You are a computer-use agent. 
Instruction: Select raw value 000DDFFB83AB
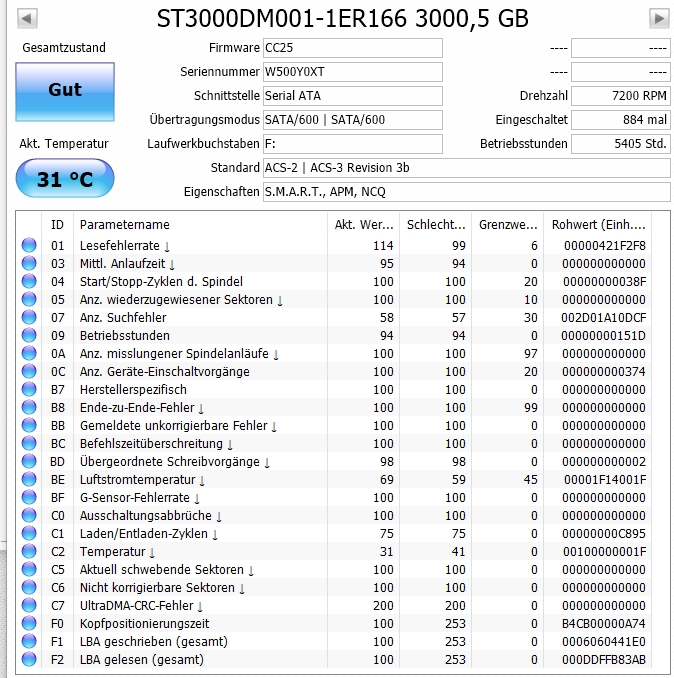point(604,660)
